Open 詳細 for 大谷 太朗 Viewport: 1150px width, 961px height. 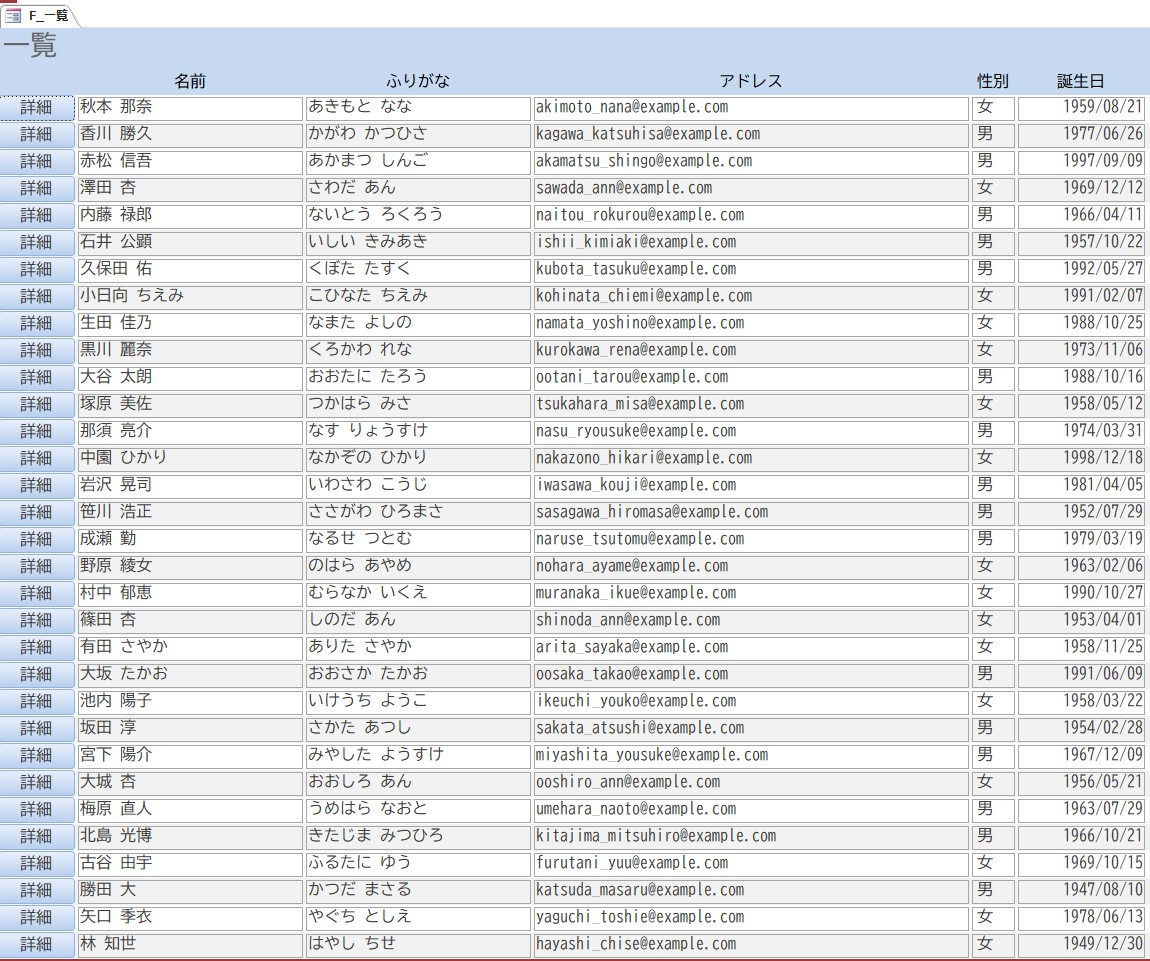click(x=37, y=378)
